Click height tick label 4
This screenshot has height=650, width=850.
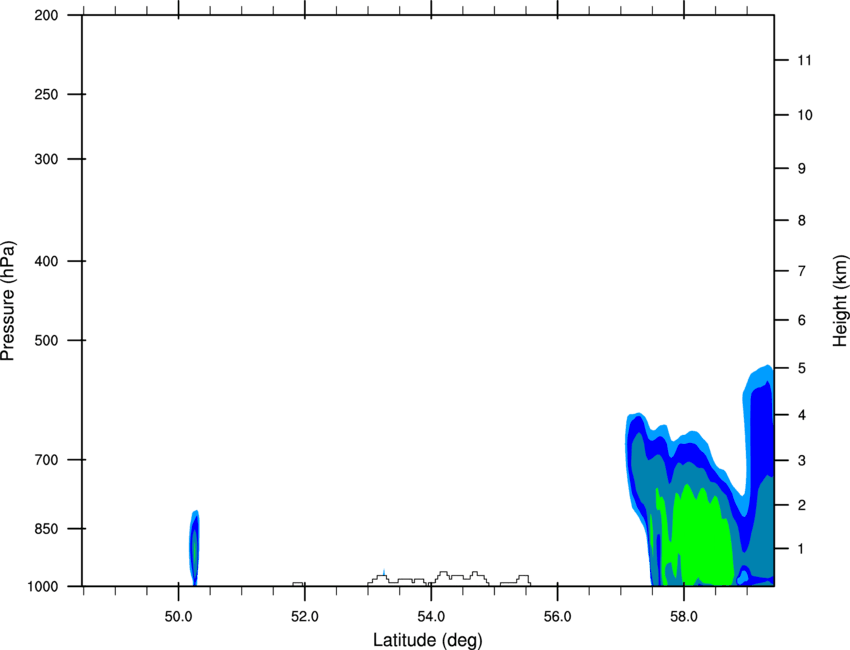[x=802, y=415]
